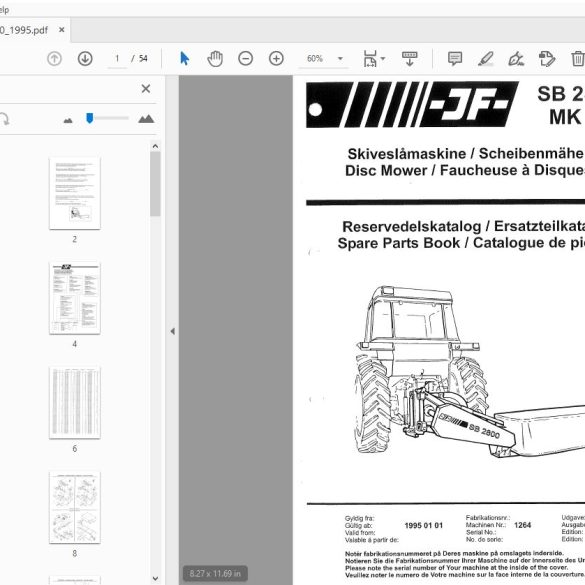Click the 8.27 x 11.69 in page size label

tap(215, 573)
